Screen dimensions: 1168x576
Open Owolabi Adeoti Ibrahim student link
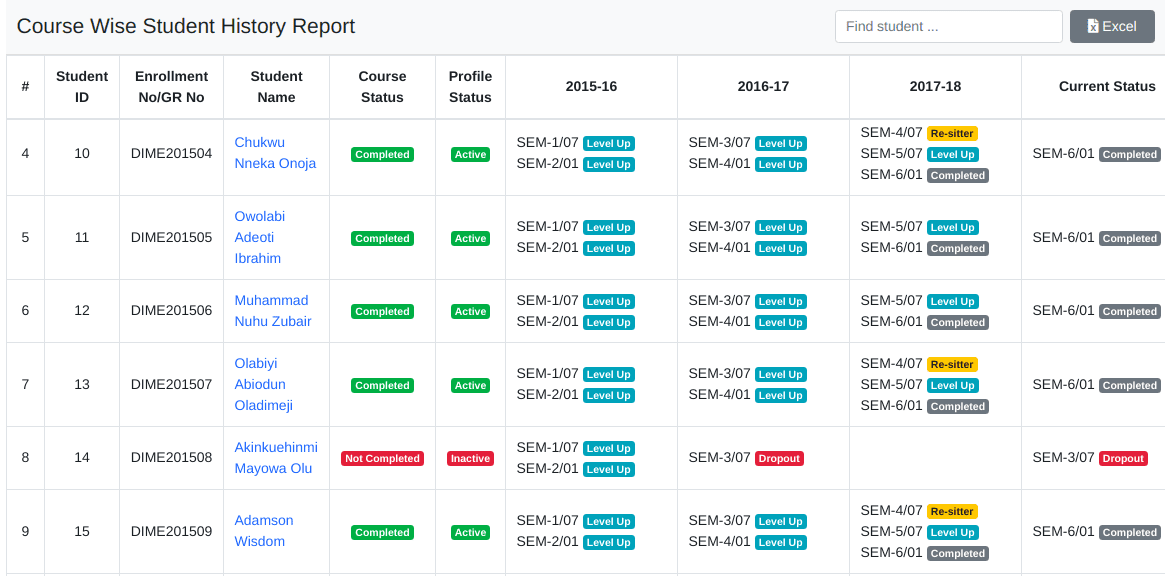click(260, 237)
